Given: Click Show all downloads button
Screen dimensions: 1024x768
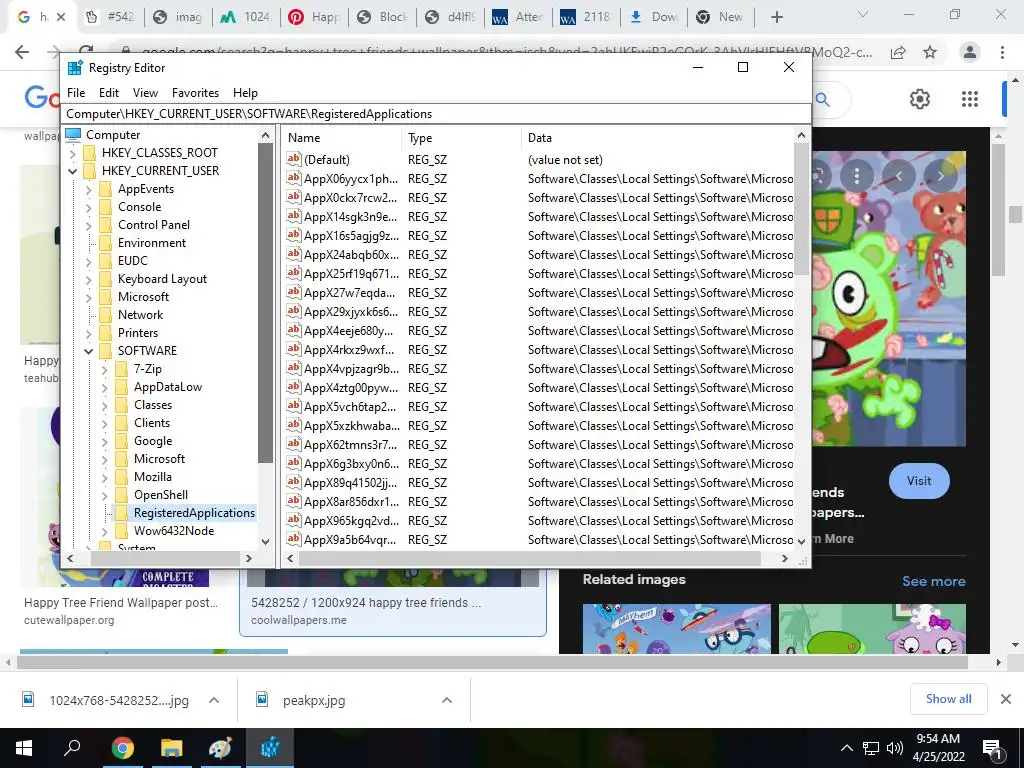Looking at the screenshot, I should tap(948, 699).
